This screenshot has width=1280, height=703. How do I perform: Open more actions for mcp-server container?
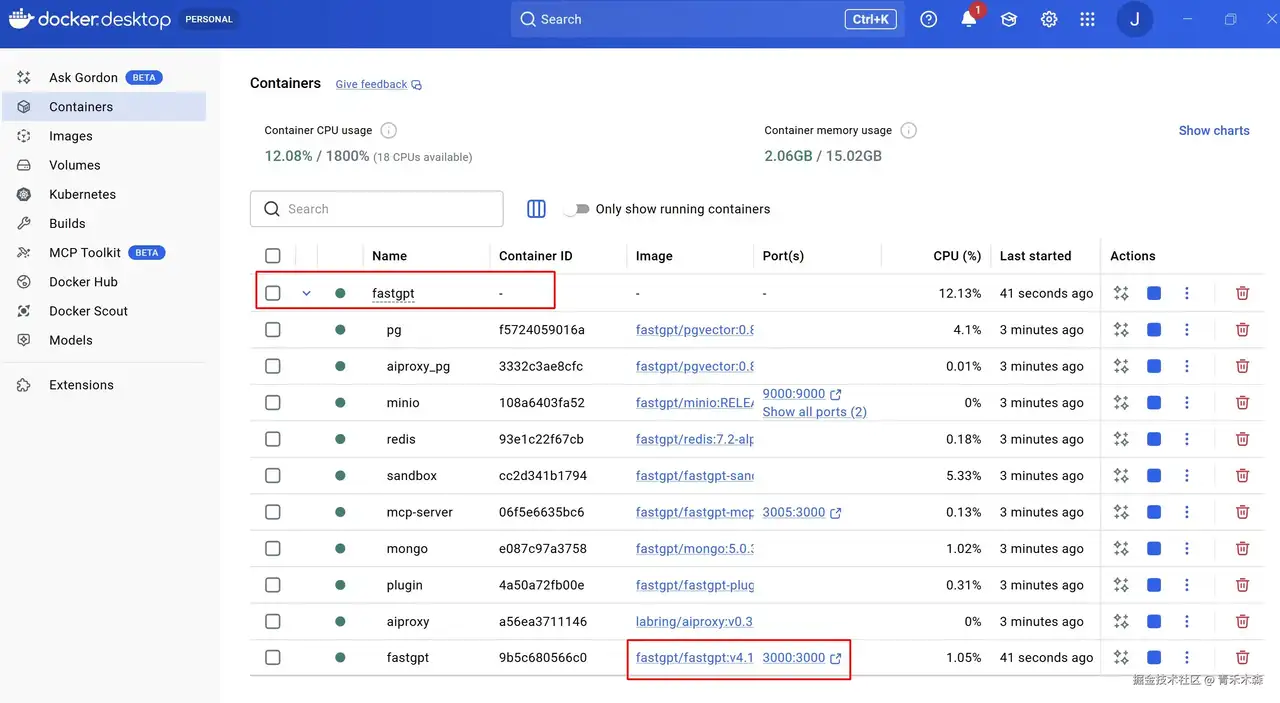point(1187,512)
